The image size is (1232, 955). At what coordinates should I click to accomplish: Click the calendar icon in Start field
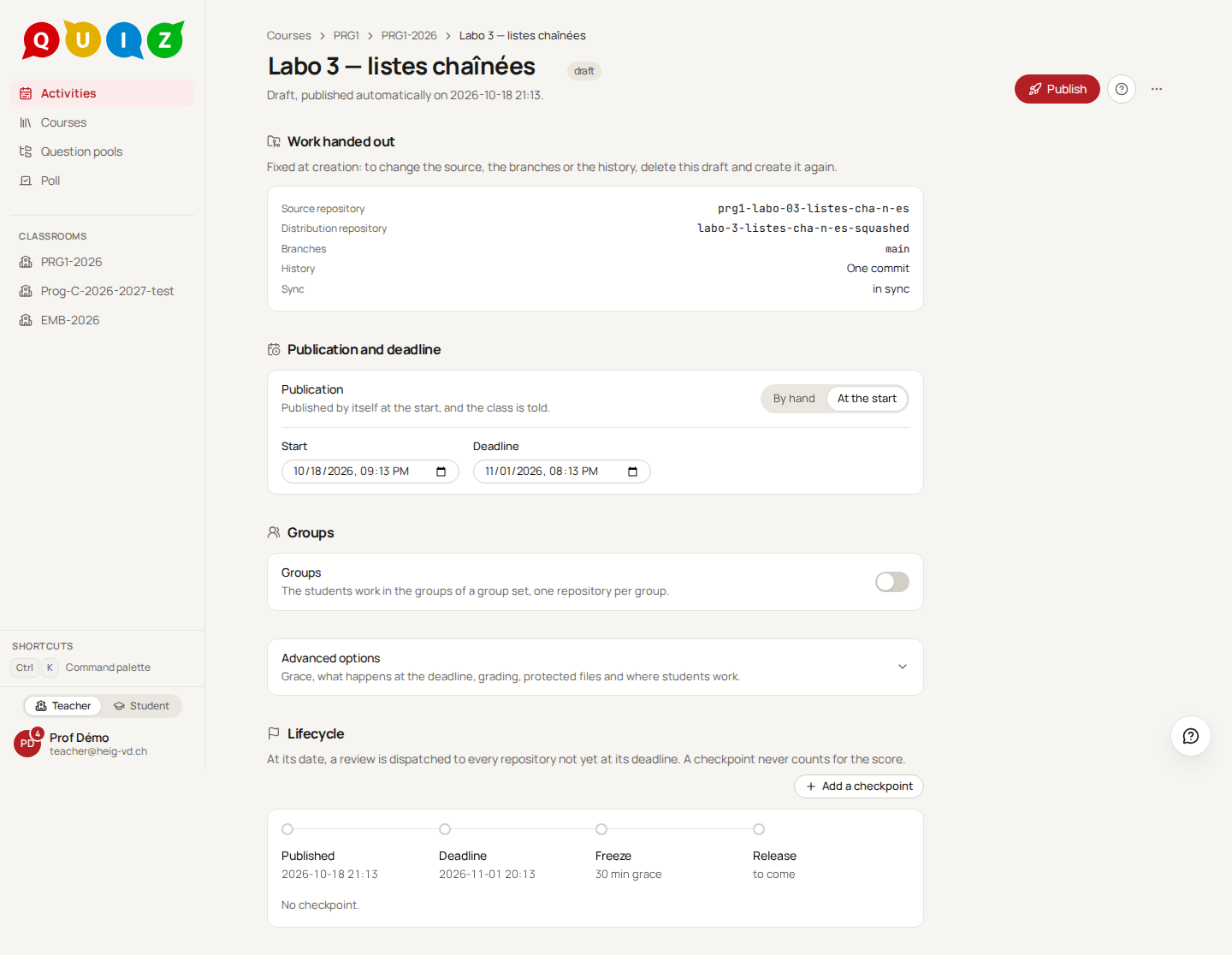tap(441, 472)
